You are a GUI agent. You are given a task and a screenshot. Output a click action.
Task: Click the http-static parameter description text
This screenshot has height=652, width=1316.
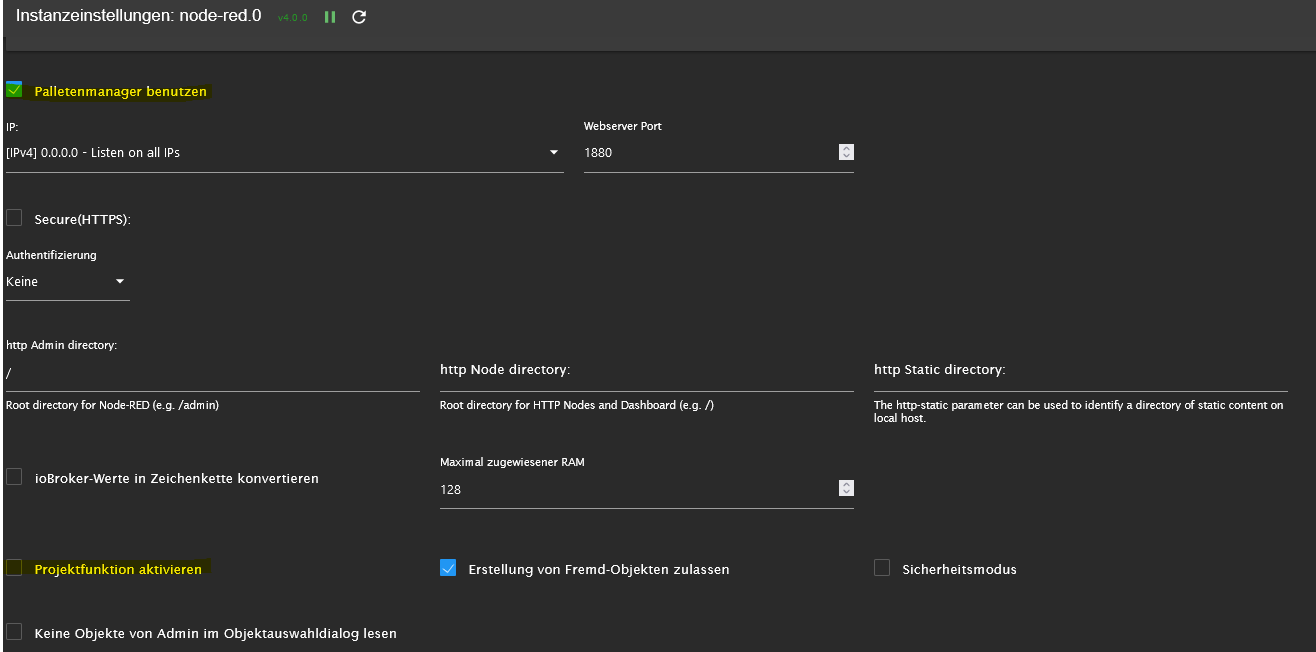click(1078, 412)
